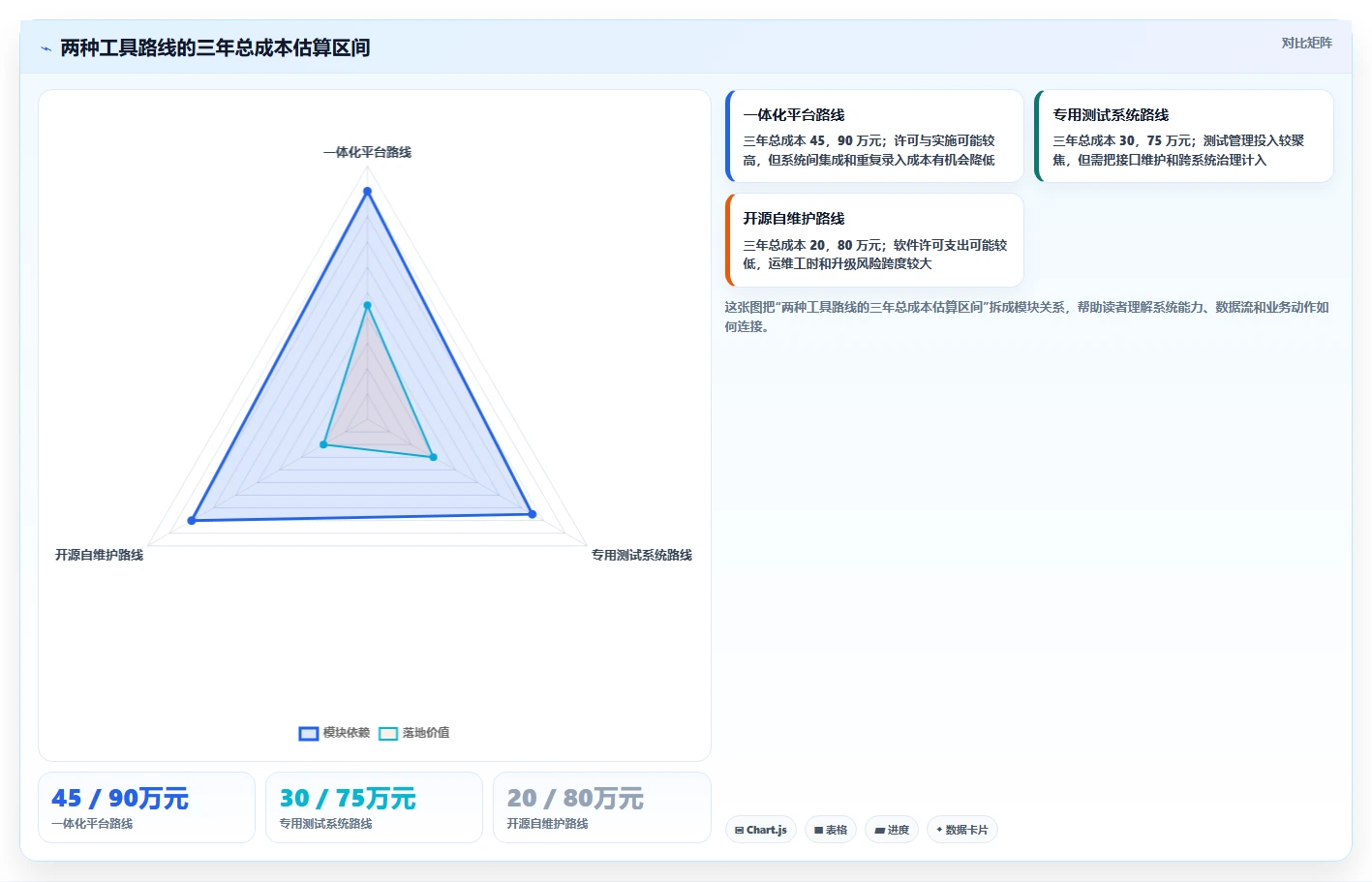
Task: Click the radar axis label 一体化平台路线
Action: point(368,152)
